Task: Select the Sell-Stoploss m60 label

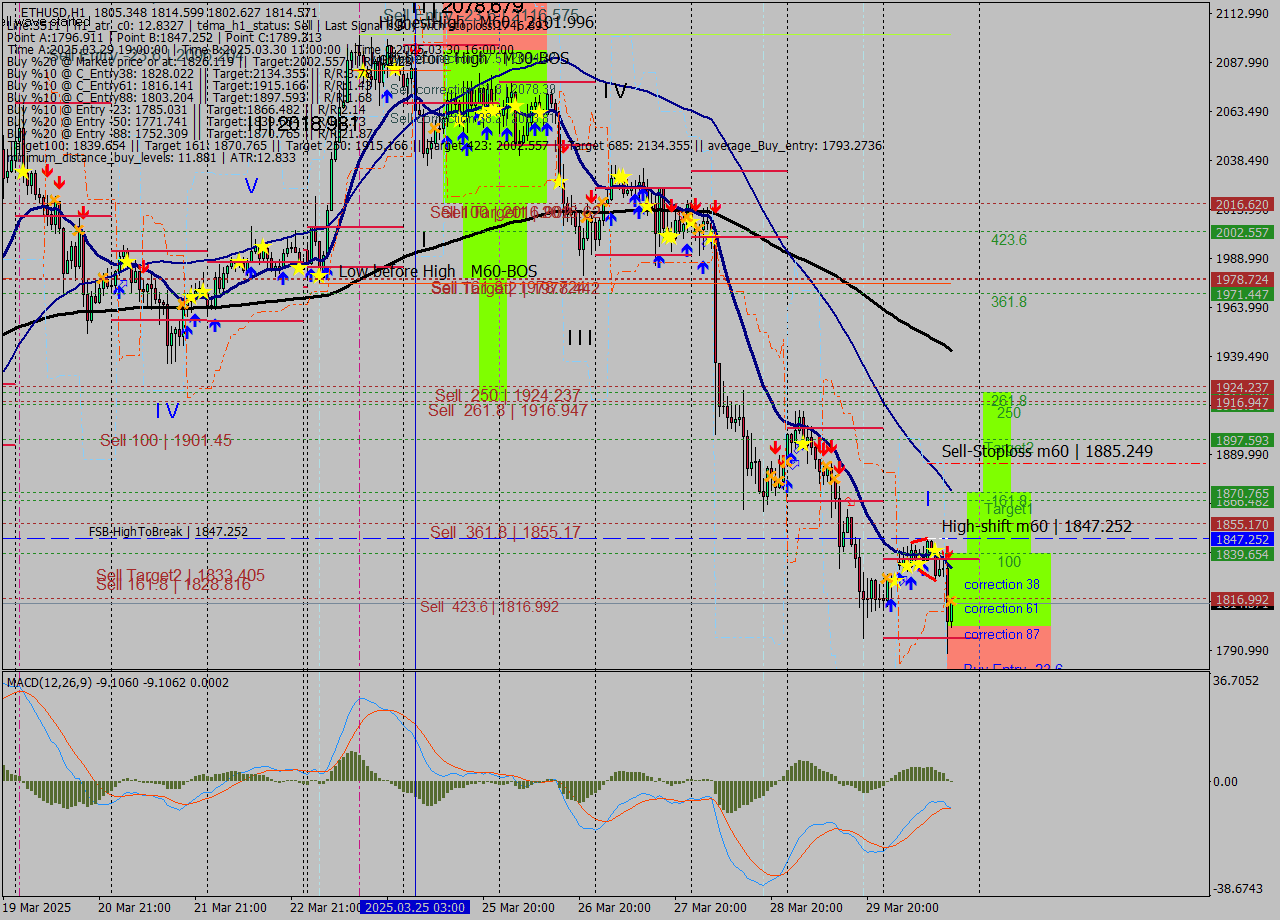Action: point(1047,452)
